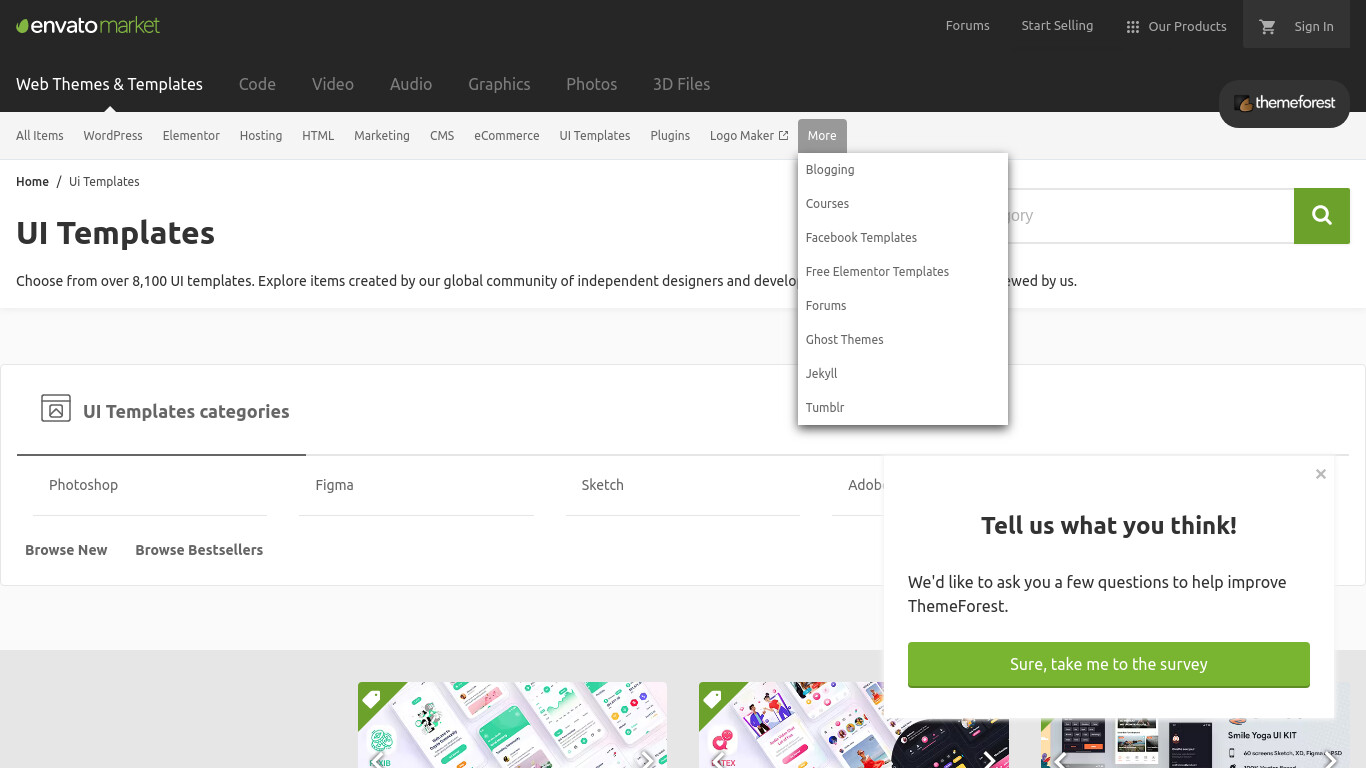The image size is (1366, 768).
Task: Select Free Elementor Templates from dropdown
Action: (903, 272)
